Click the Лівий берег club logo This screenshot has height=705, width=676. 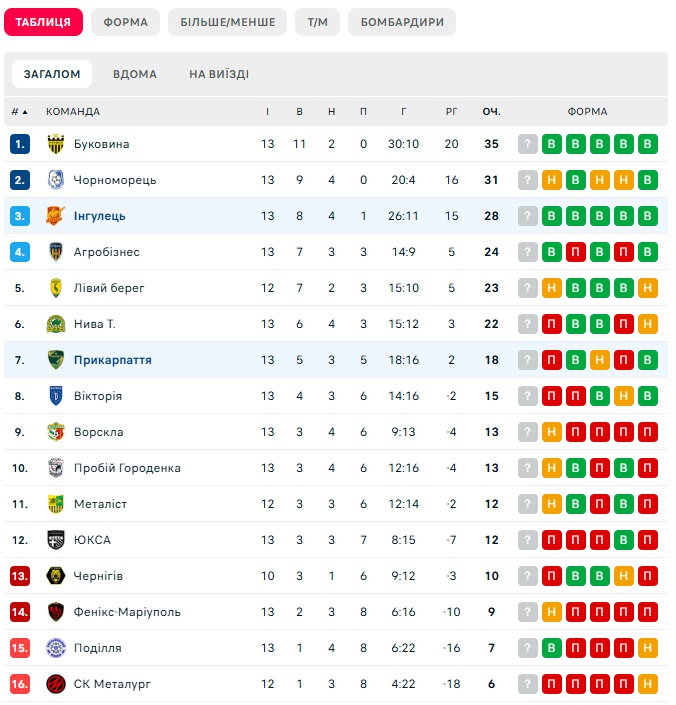click(x=56, y=288)
